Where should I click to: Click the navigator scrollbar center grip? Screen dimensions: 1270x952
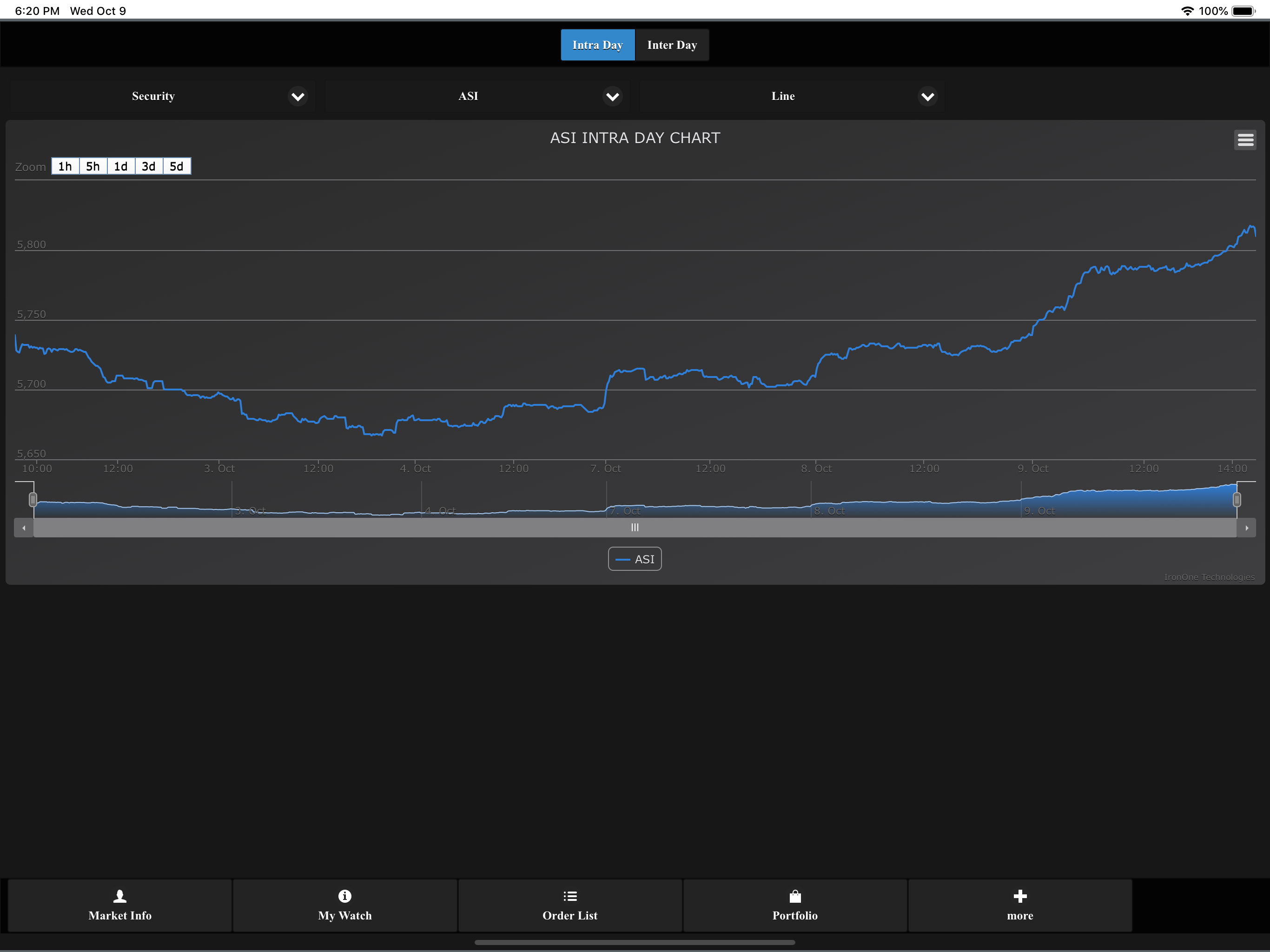[x=635, y=528]
